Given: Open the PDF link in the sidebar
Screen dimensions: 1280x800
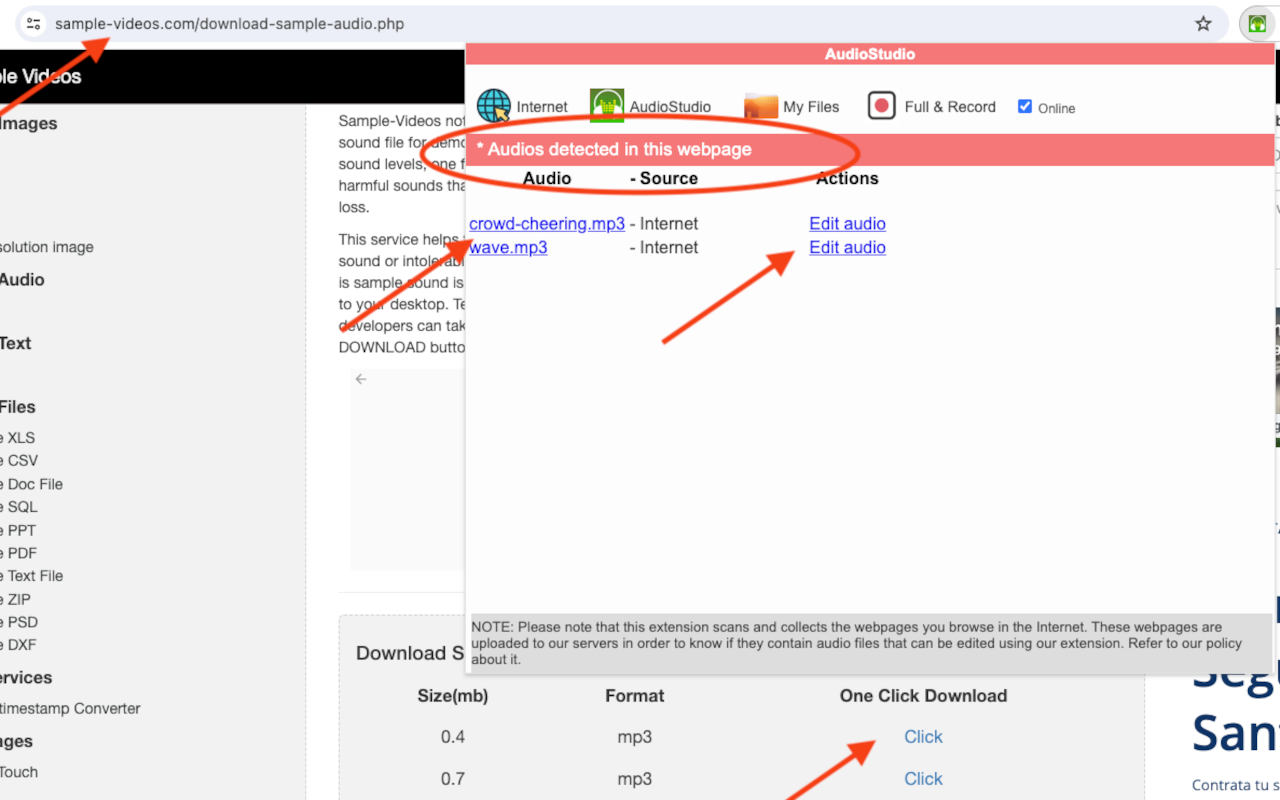Looking at the screenshot, I should pyautogui.click(x=19, y=553).
